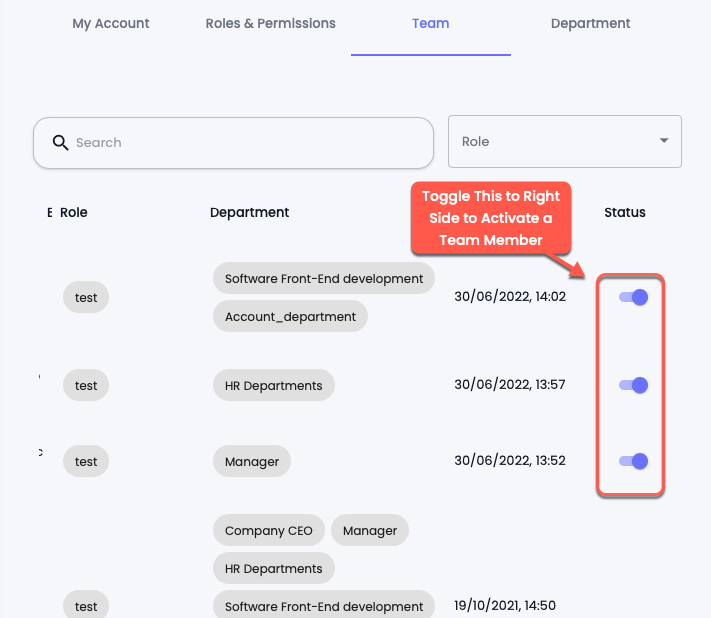The width and height of the screenshot is (711, 618).
Task: Open the Roles & Permissions tab
Action: pyautogui.click(x=270, y=23)
